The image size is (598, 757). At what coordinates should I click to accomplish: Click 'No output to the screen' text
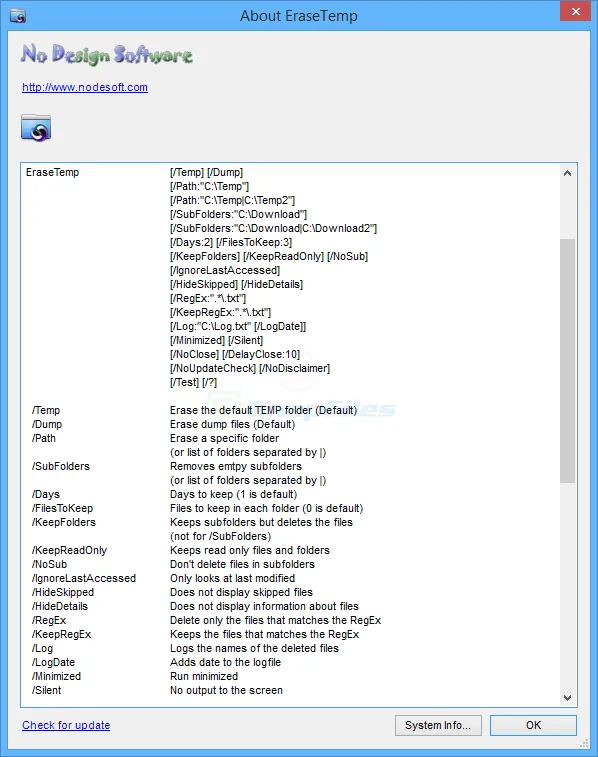tap(226, 690)
